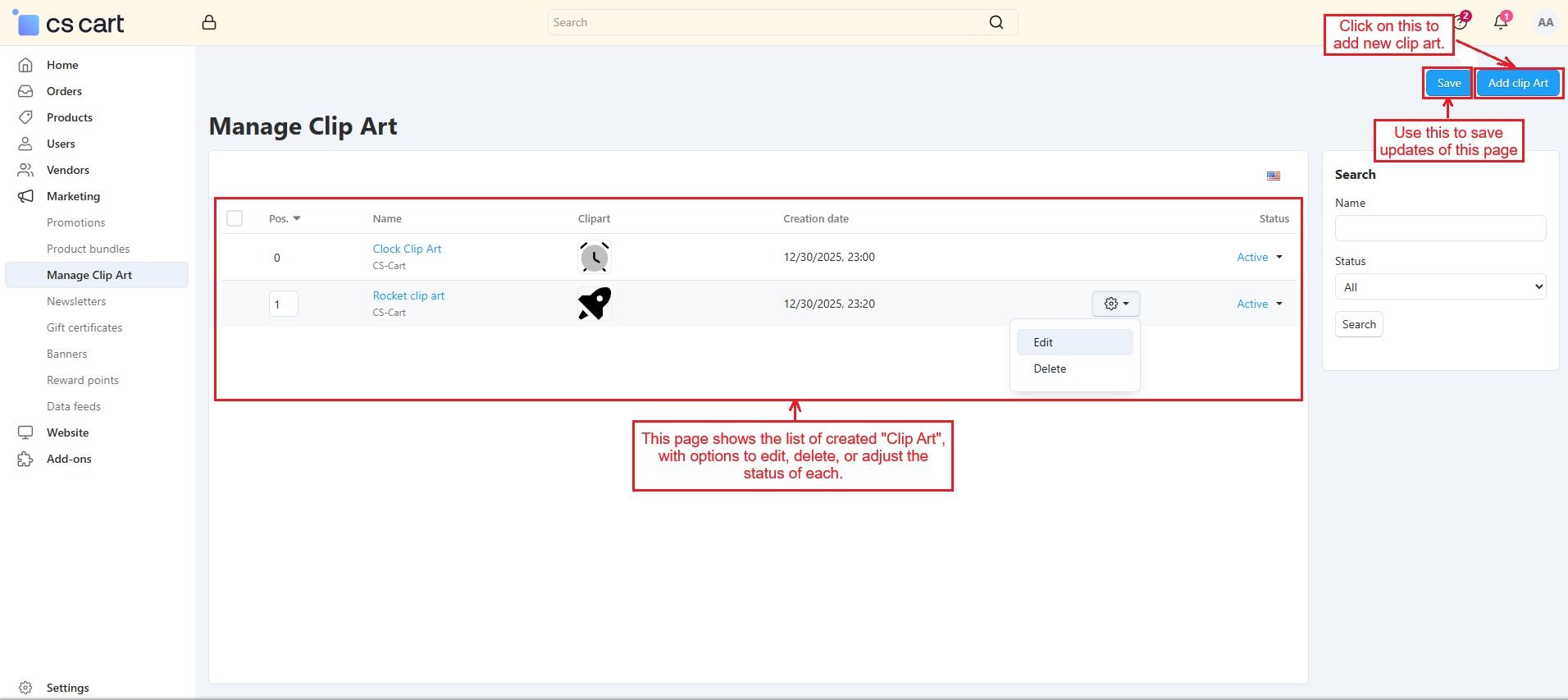Click the Name input field in Search panel
Image resolution: width=1568 pixels, height=700 pixels.
click(1439, 228)
